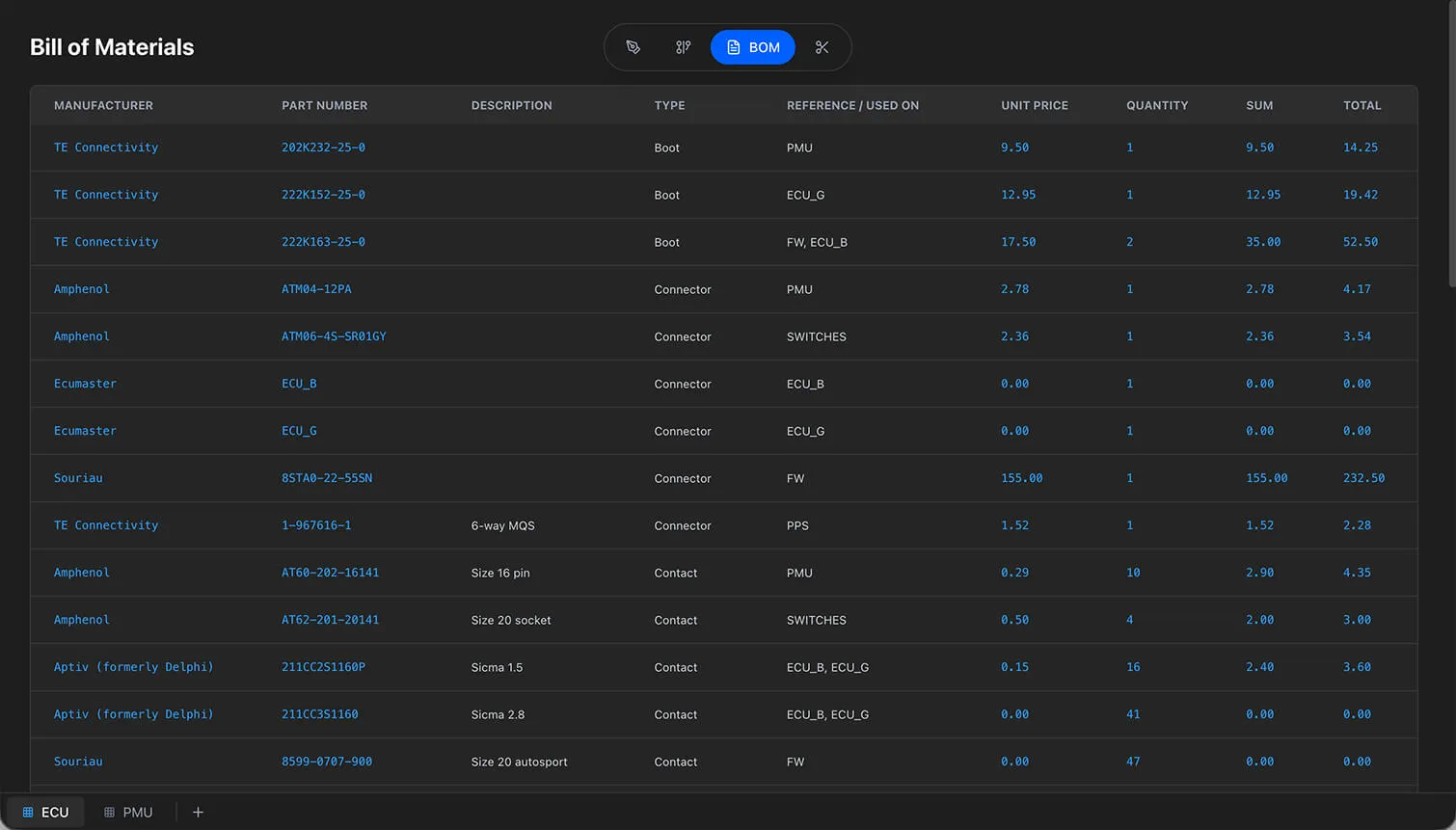The image size is (1456, 830).
Task: Edit unit price 155.00 value
Action: 1021,478
